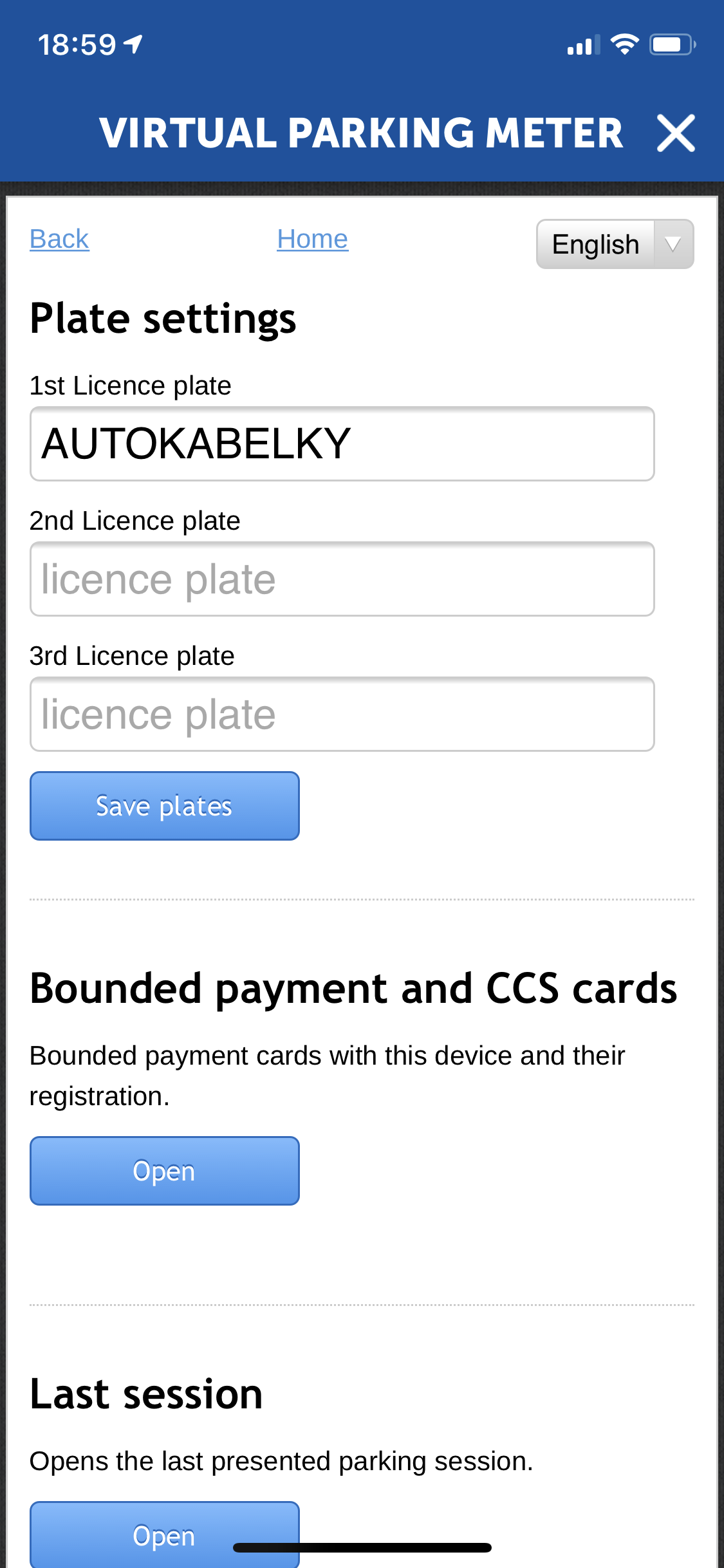This screenshot has width=724, height=1568.
Task: Tap the battery indicator icon
Action: [x=673, y=44]
